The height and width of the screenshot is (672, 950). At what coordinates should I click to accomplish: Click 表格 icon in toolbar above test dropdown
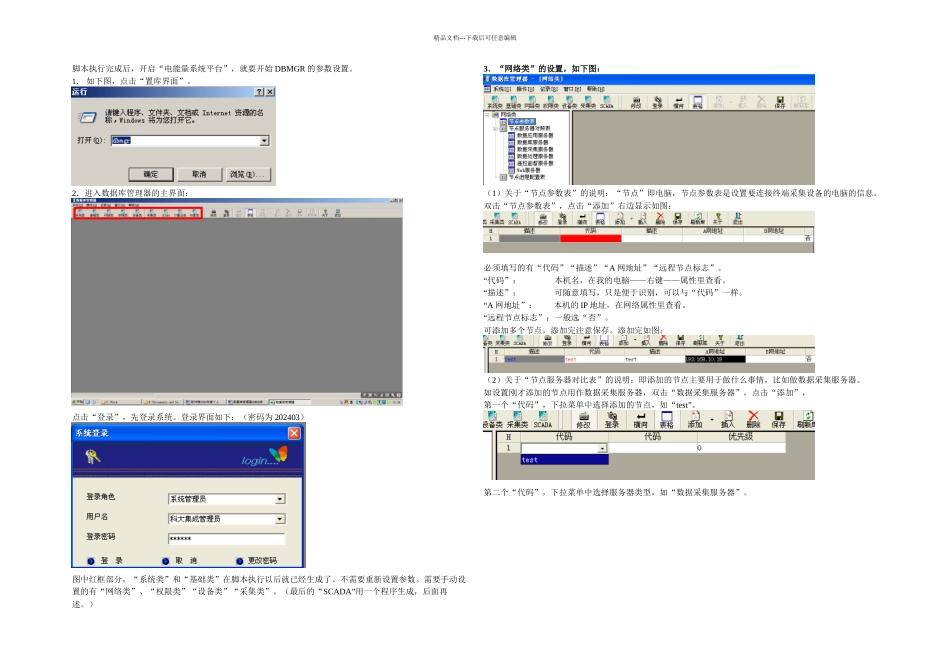666,420
